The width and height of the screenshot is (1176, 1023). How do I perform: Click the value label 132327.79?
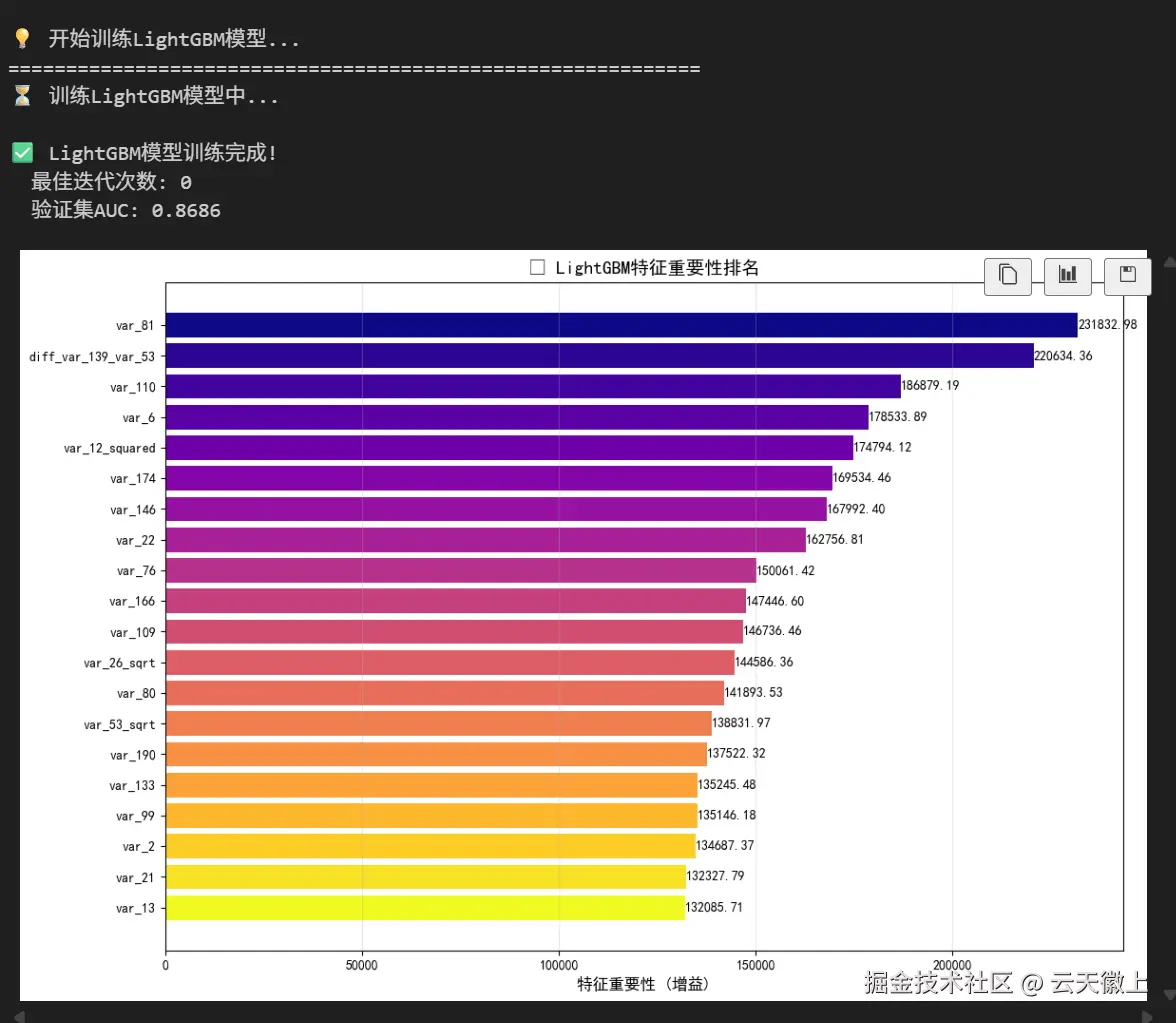pyautogui.click(x=715, y=875)
